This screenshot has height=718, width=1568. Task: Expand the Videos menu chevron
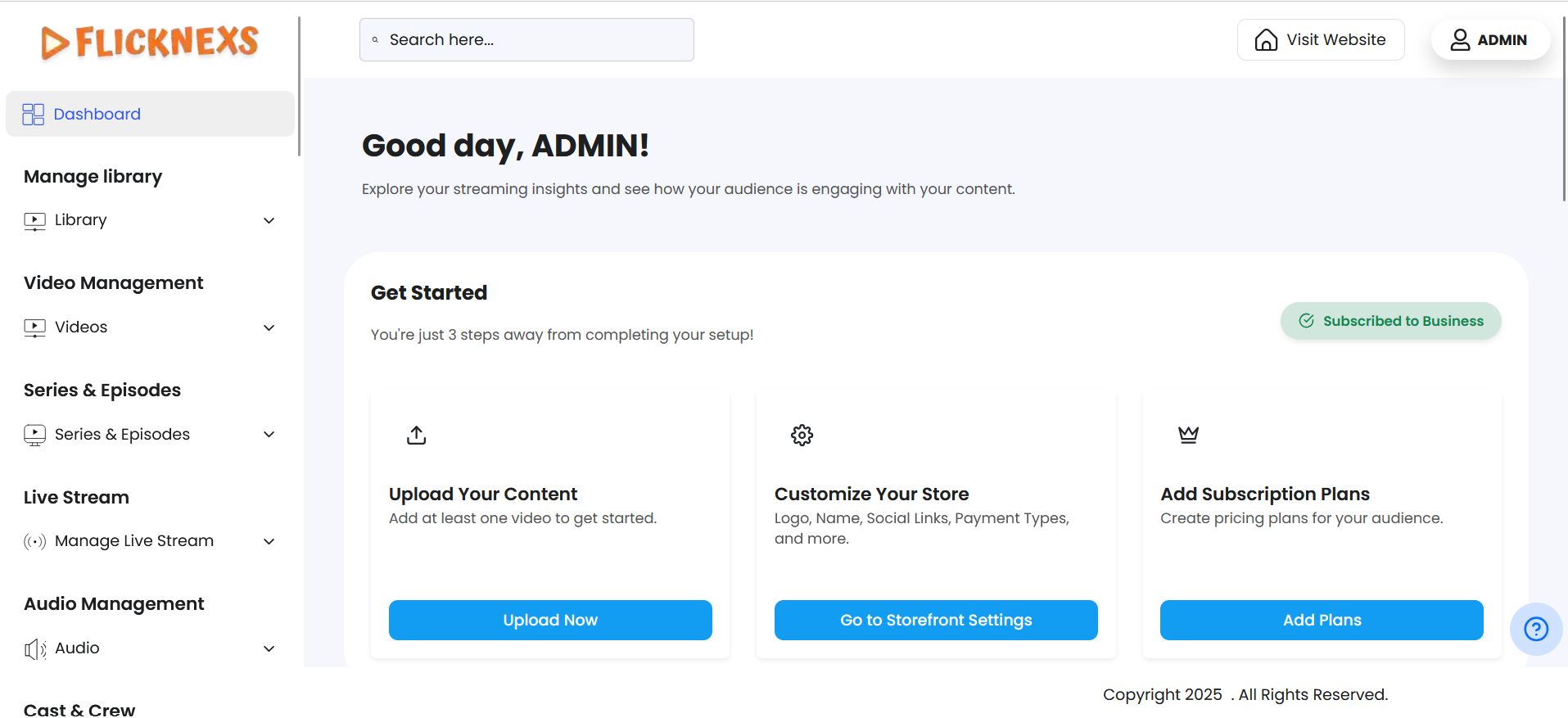pyautogui.click(x=269, y=328)
